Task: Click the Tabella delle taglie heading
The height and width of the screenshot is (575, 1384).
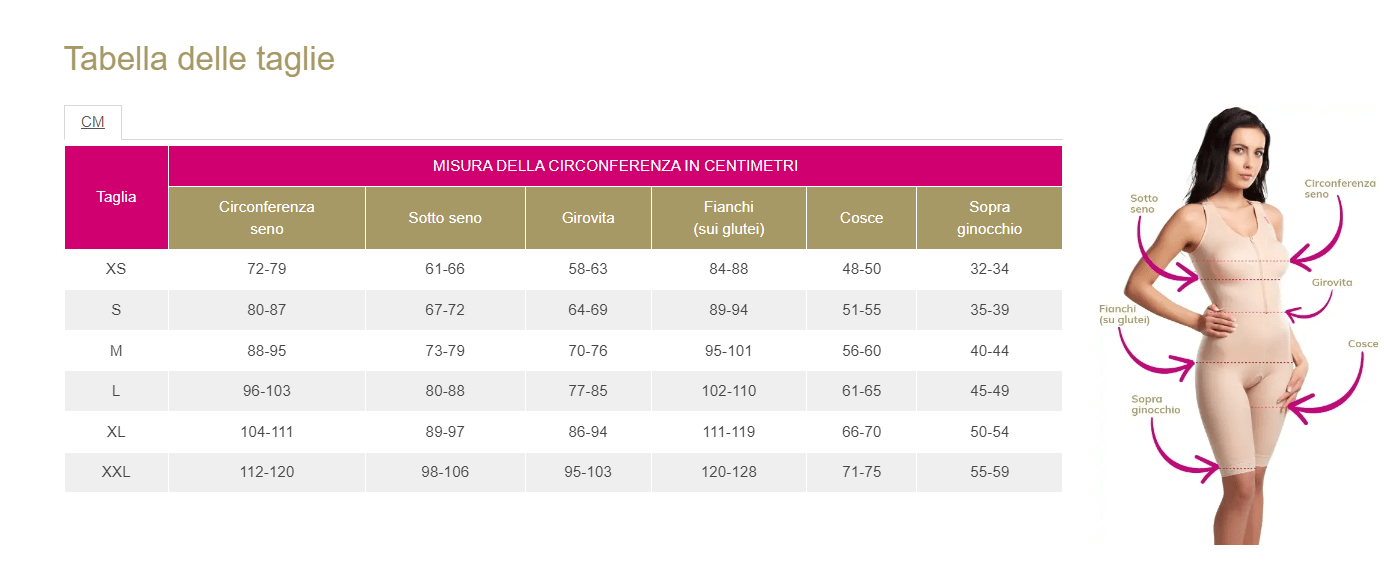Action: pos(199,59)
